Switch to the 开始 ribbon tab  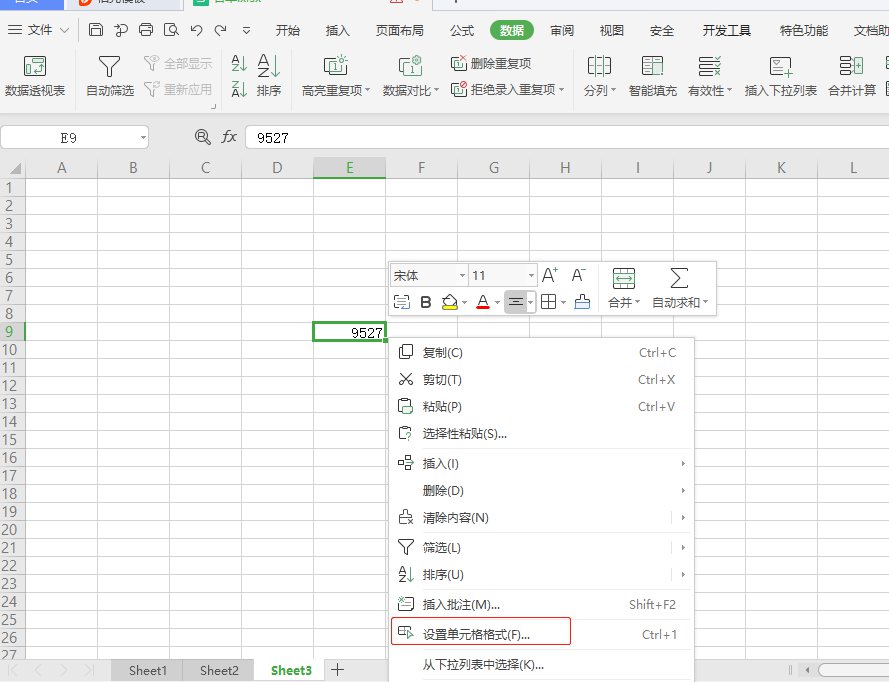[x=287, y=31]
